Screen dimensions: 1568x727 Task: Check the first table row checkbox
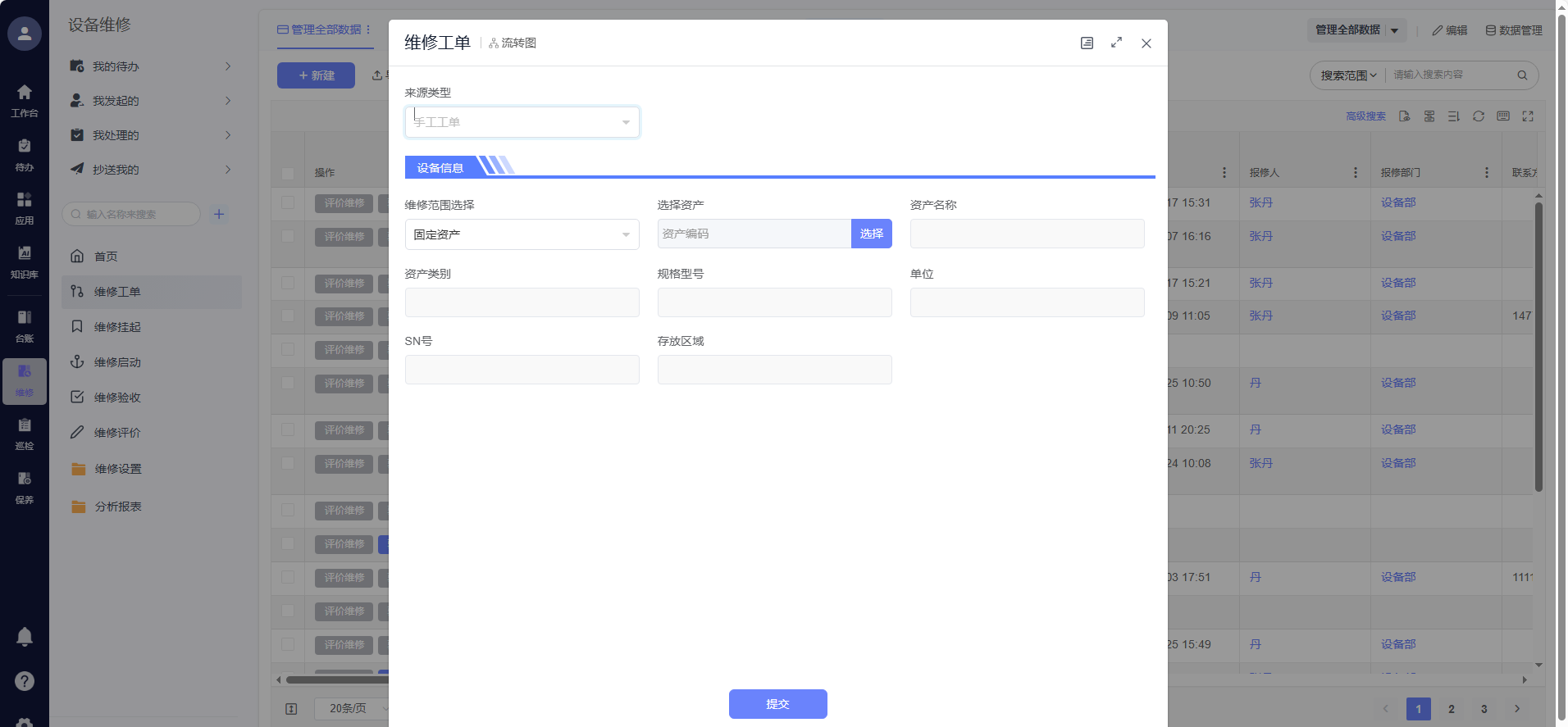(x=288, y=202)
